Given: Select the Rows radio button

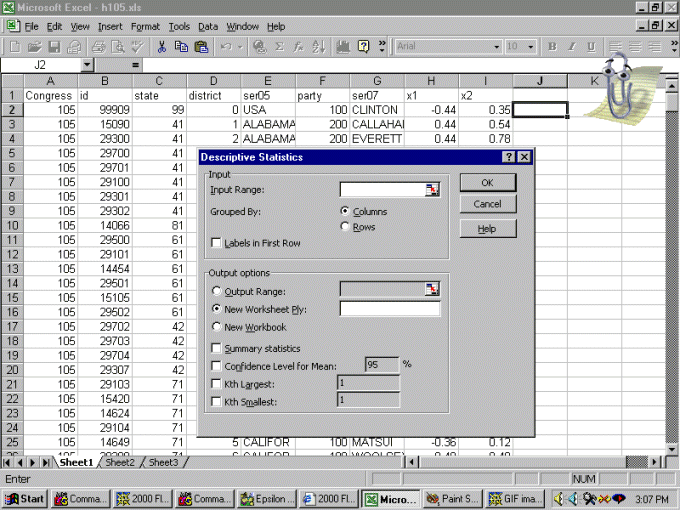Looking at the screenshot, I should (x=345, y=227).
